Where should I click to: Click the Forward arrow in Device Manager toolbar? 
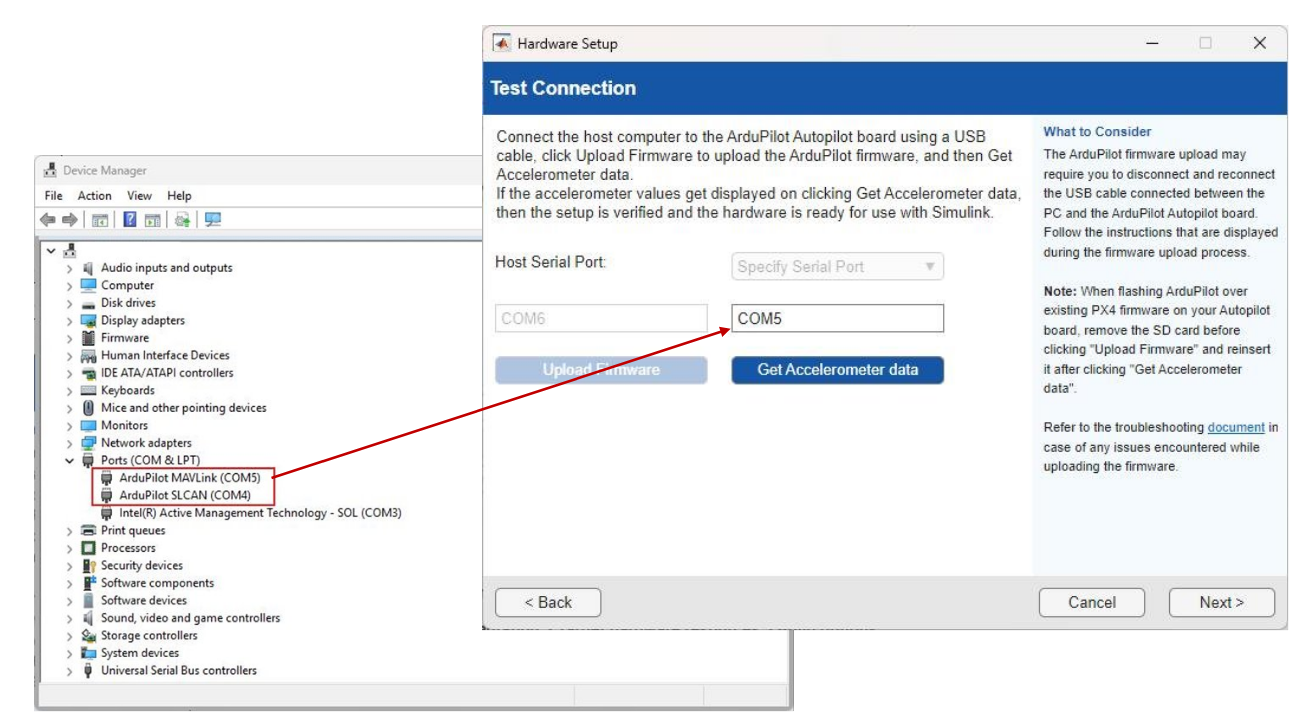(x=69, y=220)
